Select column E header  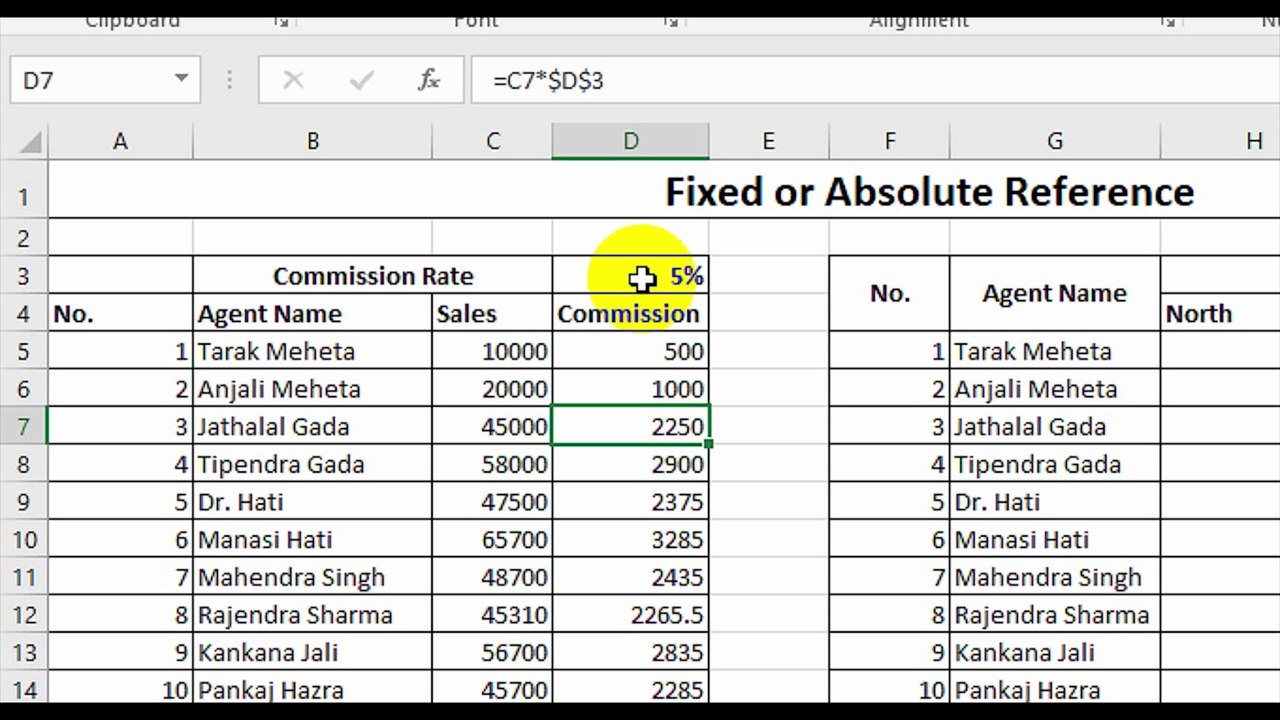(x=769, y=142)
